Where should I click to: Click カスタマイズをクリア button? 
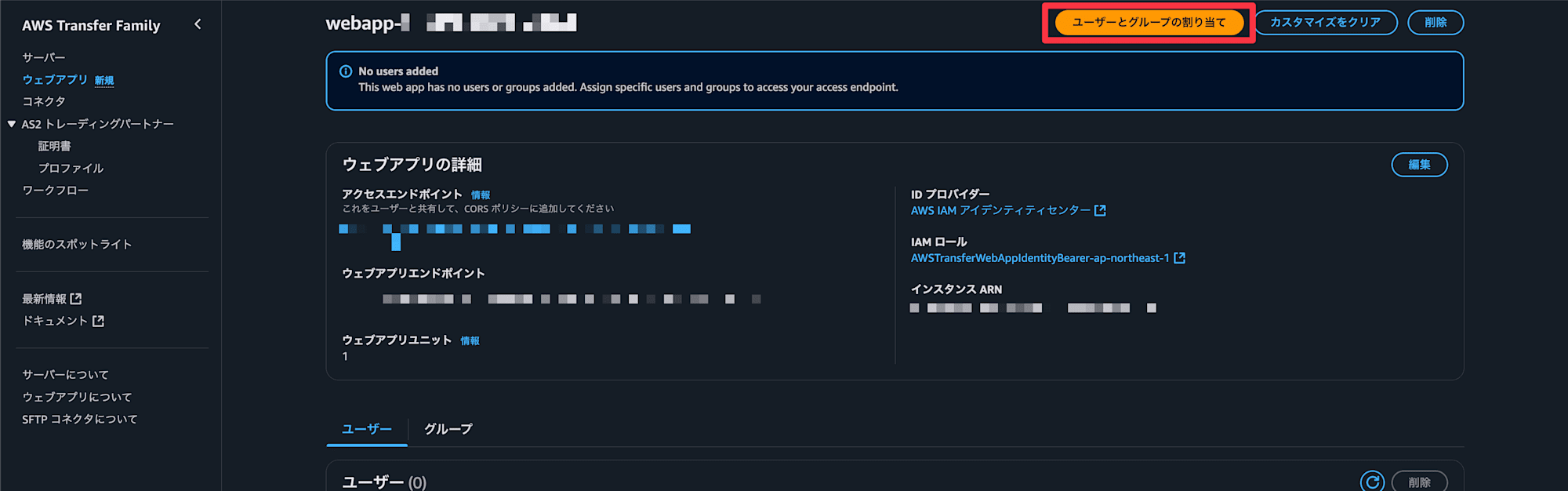(x=1326, y=23)
